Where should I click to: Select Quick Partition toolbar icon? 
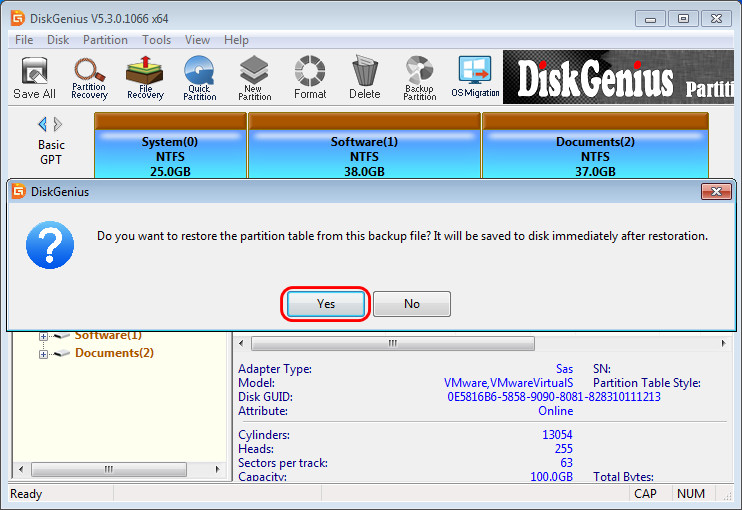pyautogui.click(x=199, y=78)
